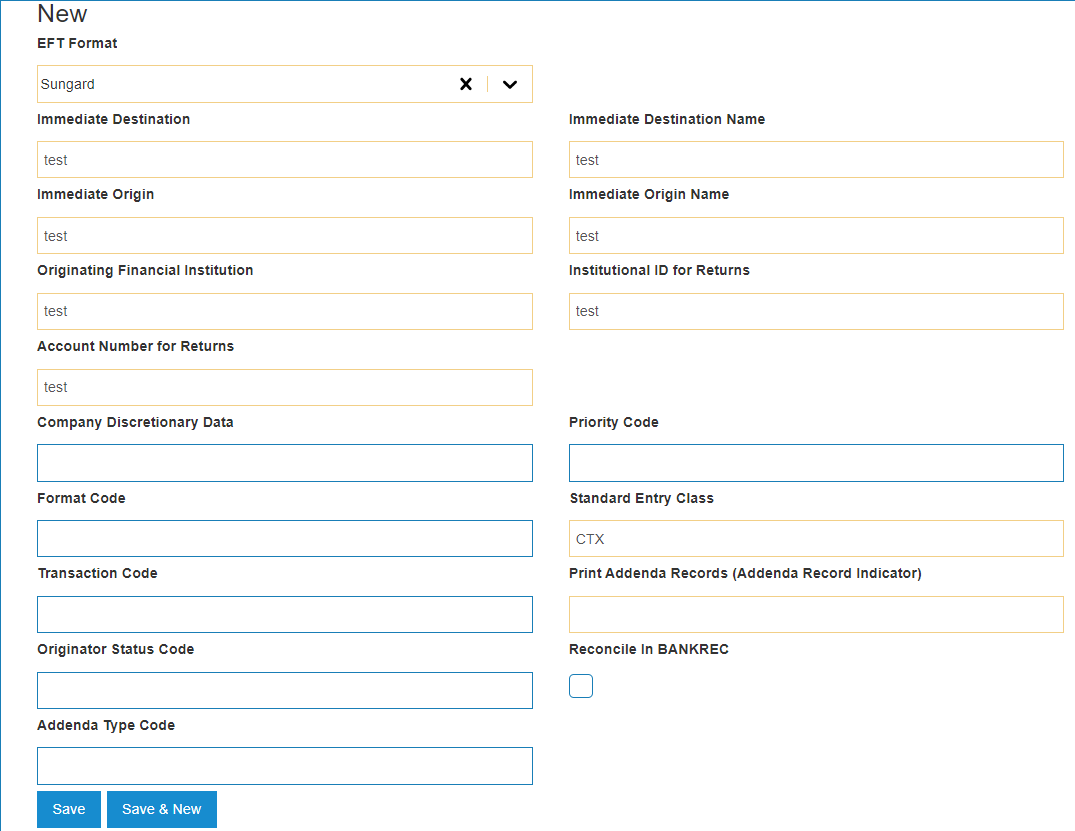
Task: Click into Institutional ID for Returns field
Action: pos(816,311)
